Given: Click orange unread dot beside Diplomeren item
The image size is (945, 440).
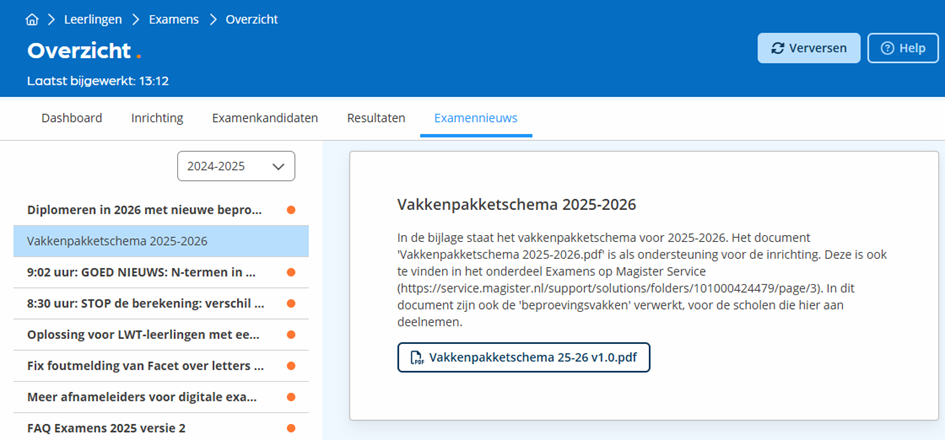Looking at the screenshot, I should [x=291, y=210].
